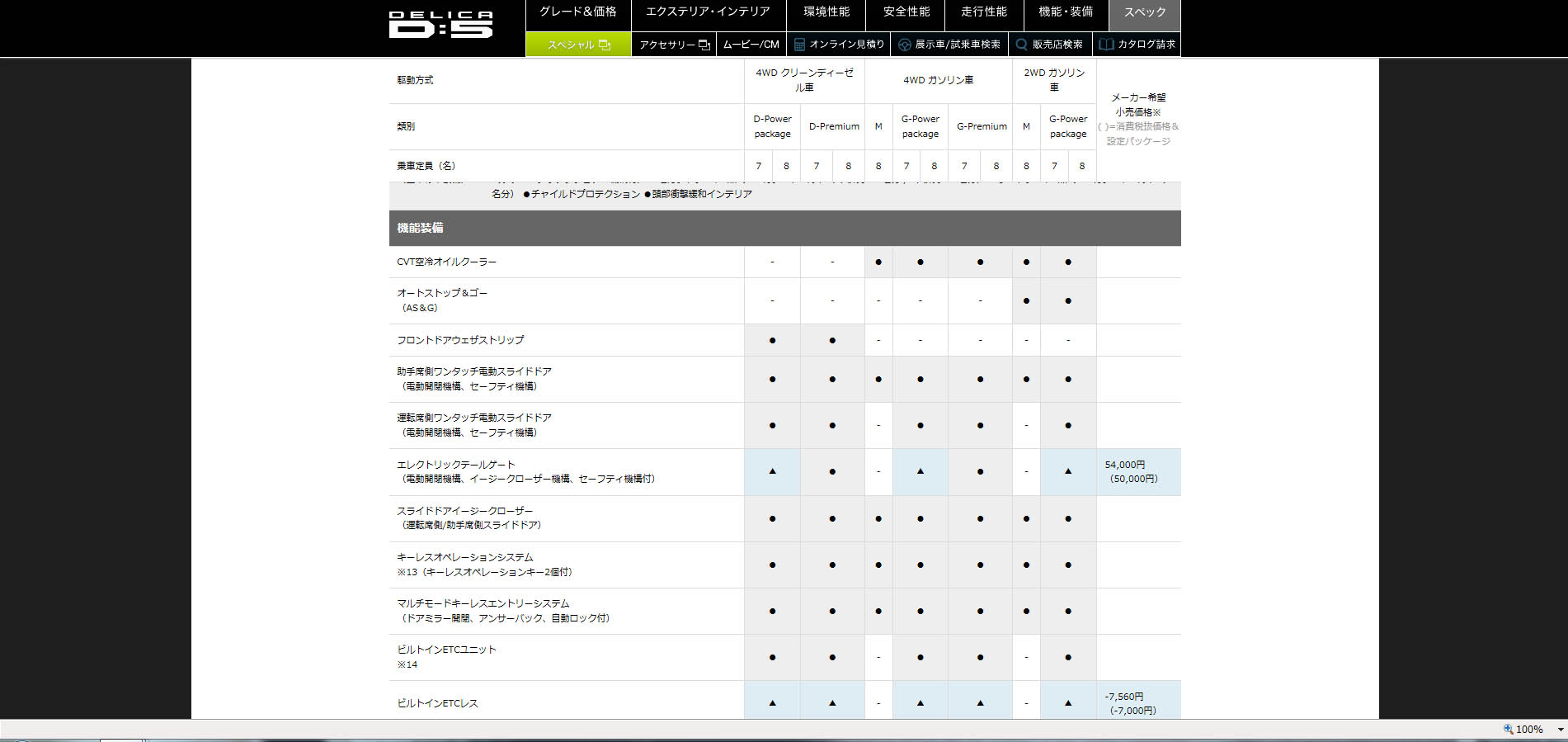Click the catalog book icon for カタログ請求
This screenshot has width=1568, height=742.
[1106, 45]
